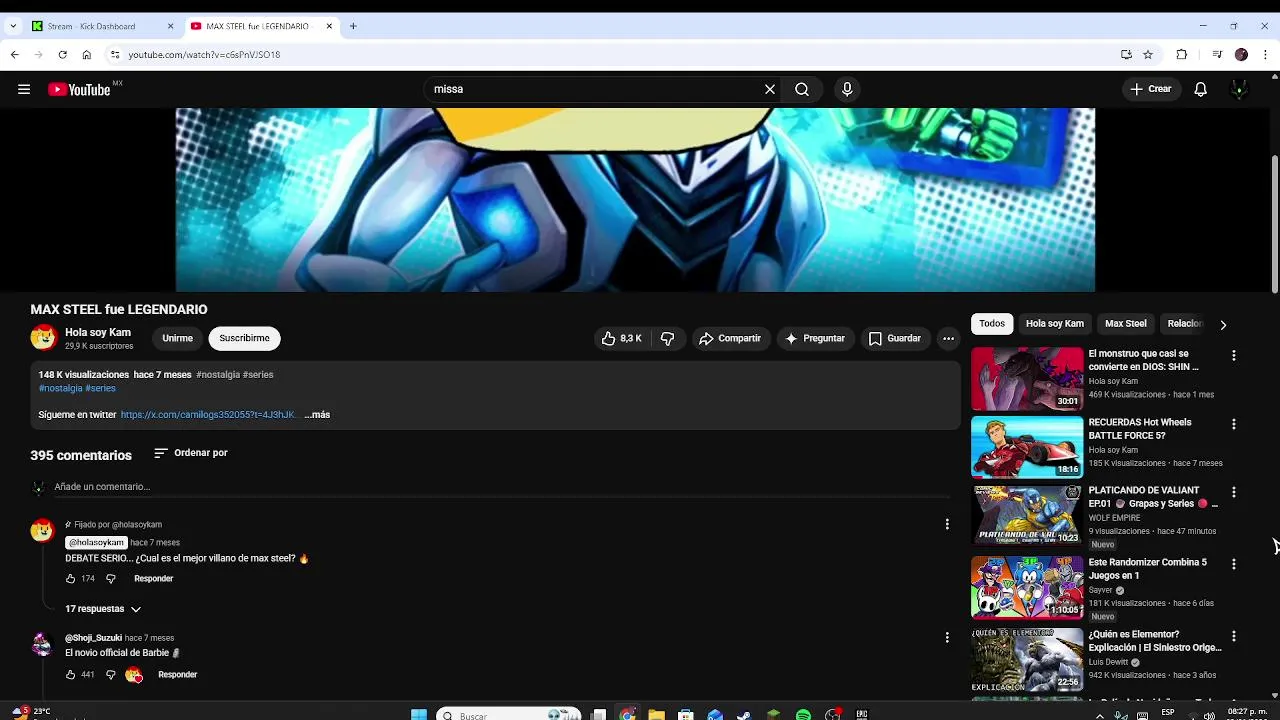The image size is (1280, 720).
Task: Reply to the pinned @holasoykam comment
Action: tap(154, 579)
